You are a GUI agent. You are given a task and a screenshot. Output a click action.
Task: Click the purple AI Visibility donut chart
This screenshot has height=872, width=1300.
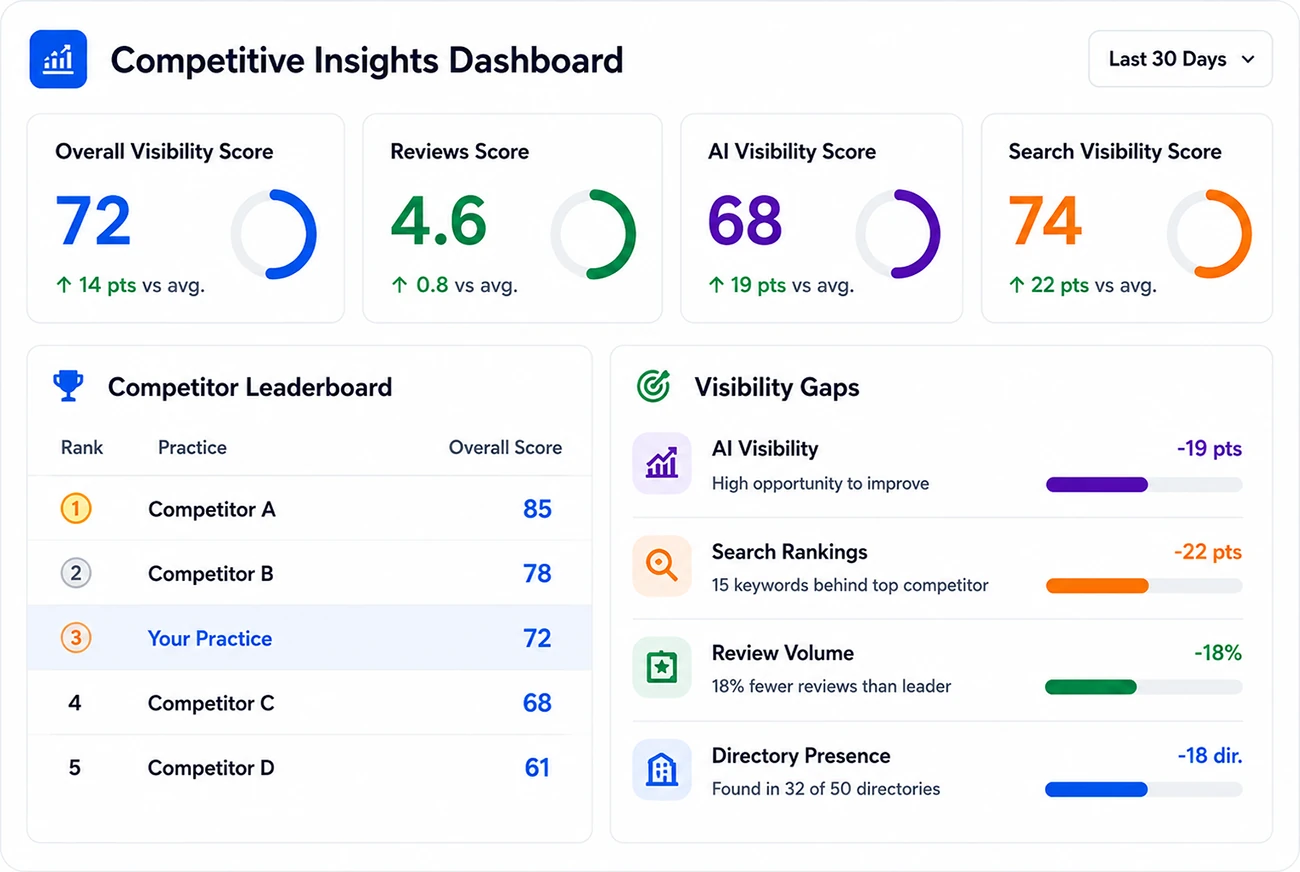[x=898, y=234]
